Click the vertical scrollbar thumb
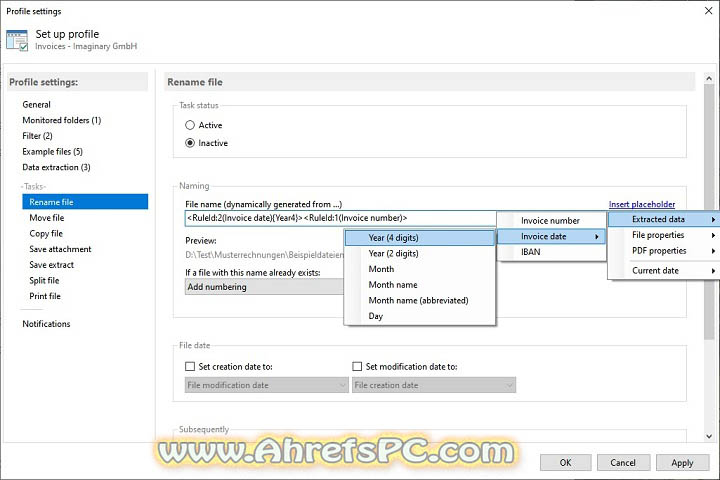The width and height of the screenshot is (720, 480). pyautogui.click(x=709, y=212)
